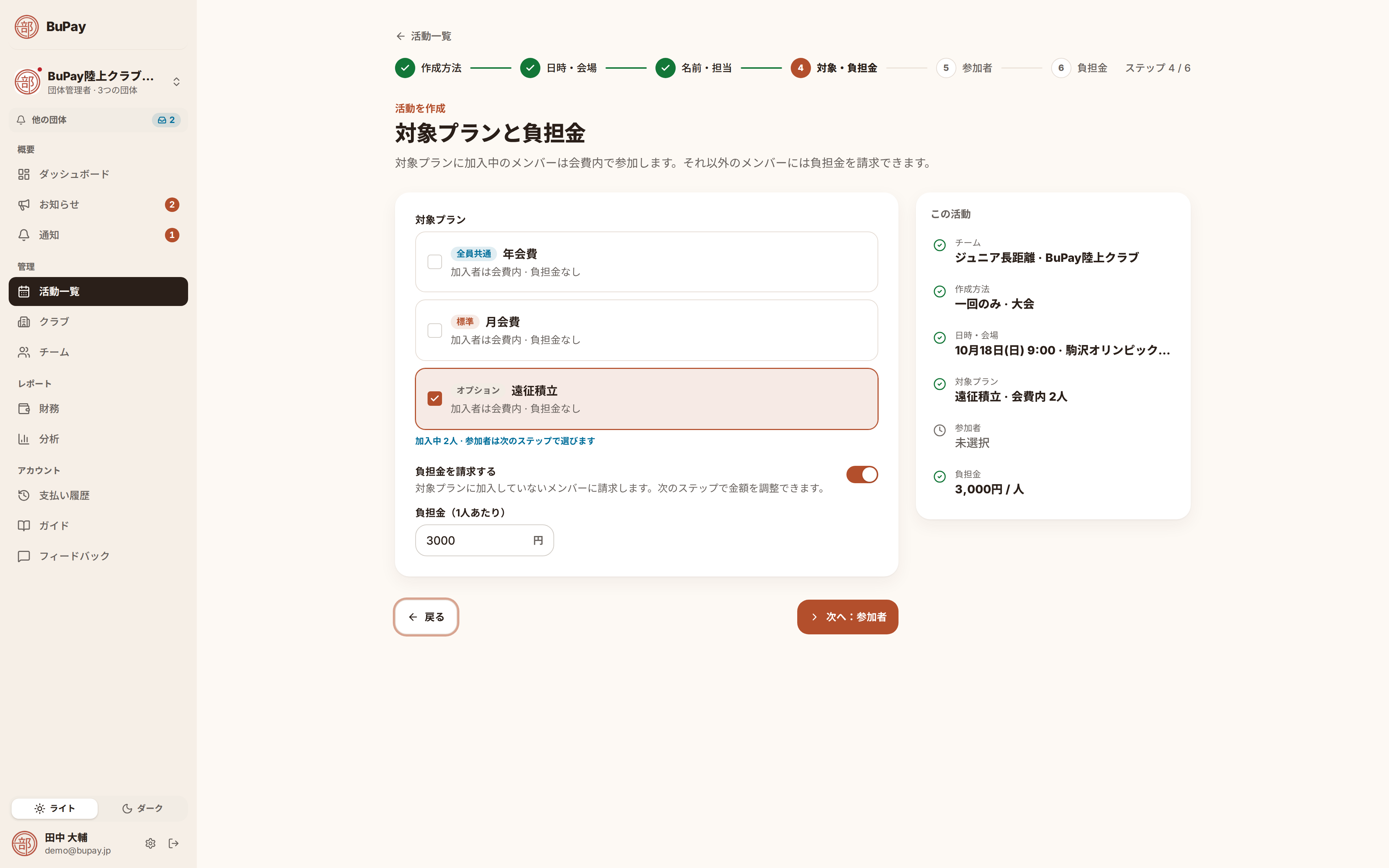The width and height of the screenshot is (1389, 868).
Task: Click the お知らせ badge showing 2
Action: [x=171, y=204]
